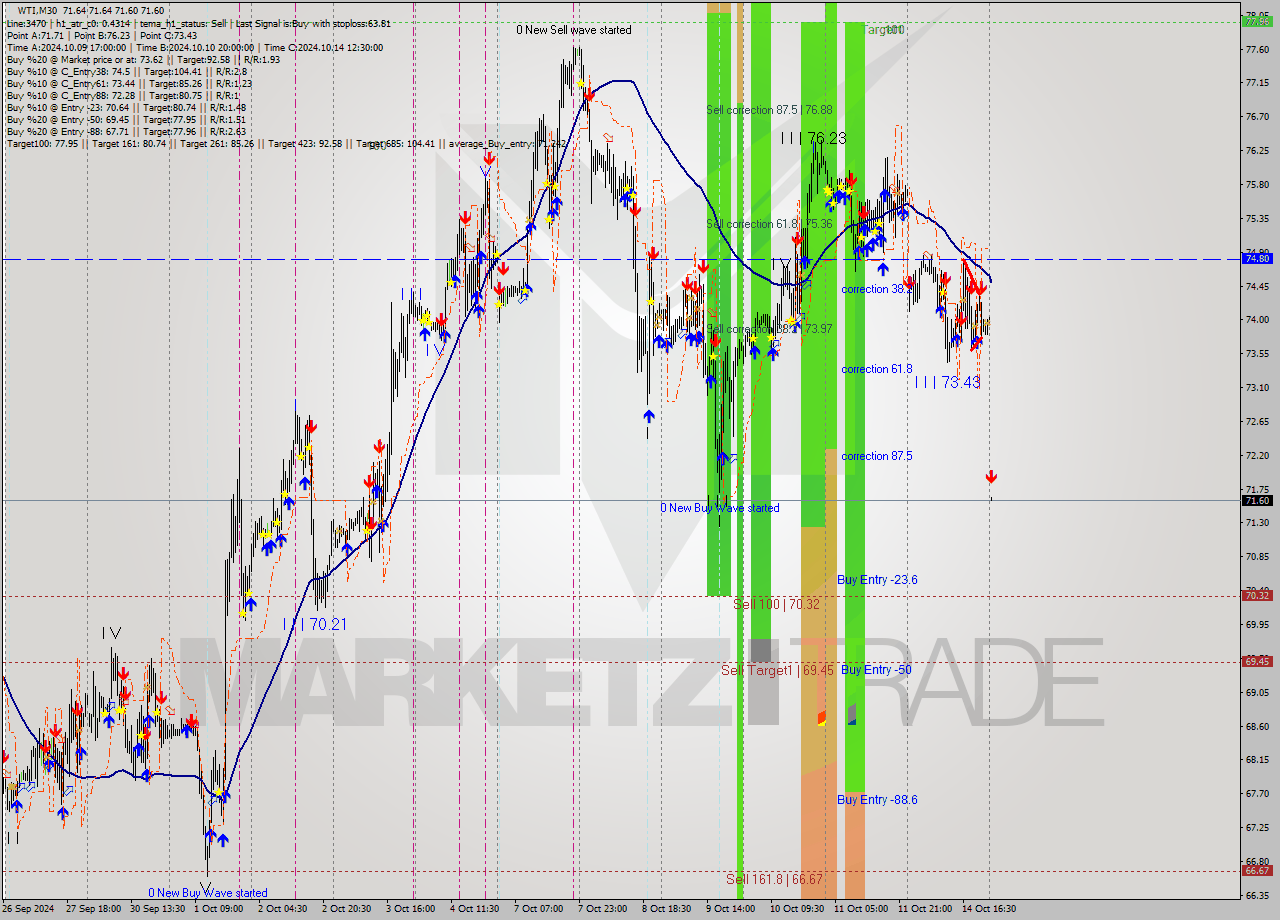Image resolution: width=1280 pixels, height=920 pixels.
Task: Click the isolated red sell arrow above the 71.60 line
Action: (x=991, y=477)
